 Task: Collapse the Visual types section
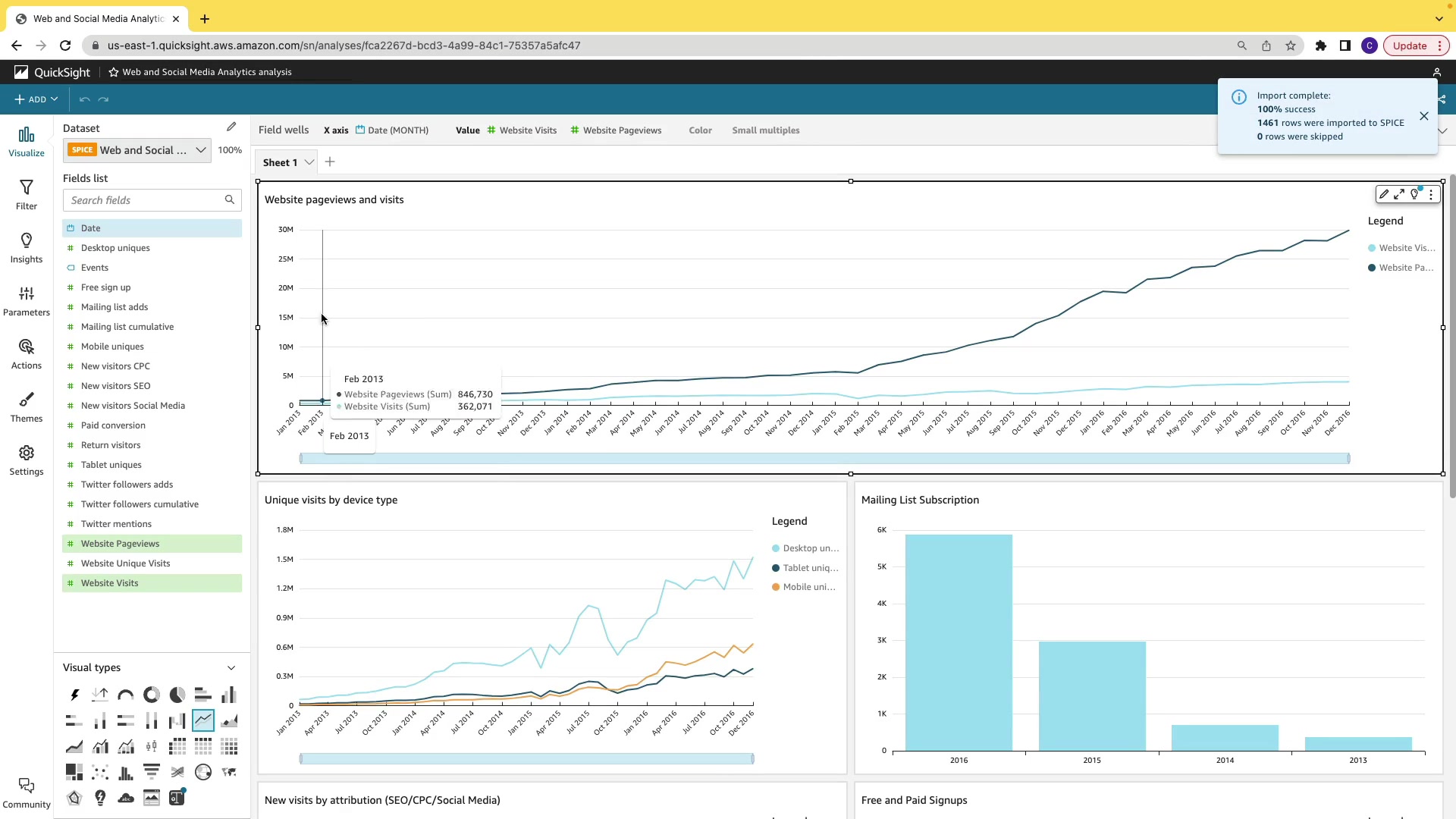(231, 668)
